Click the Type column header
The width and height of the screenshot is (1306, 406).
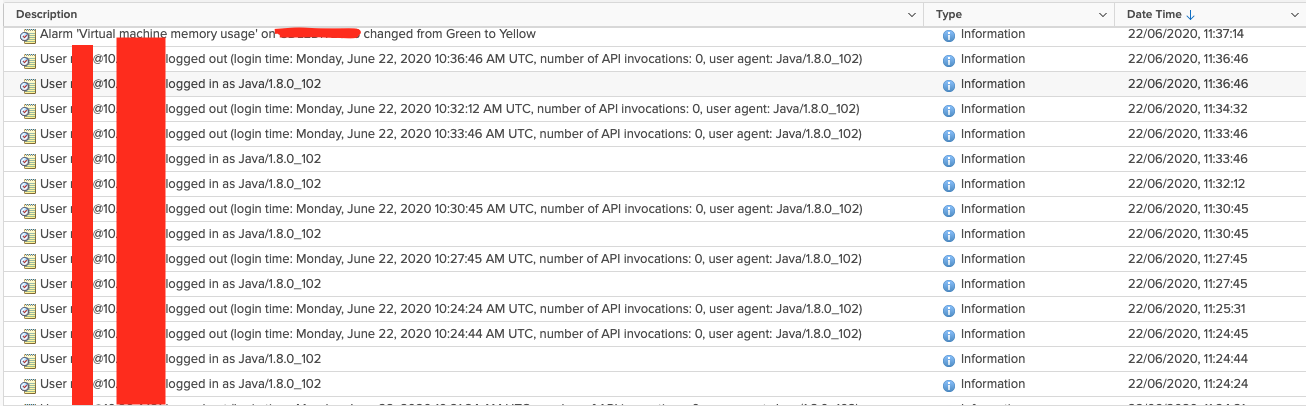pos(949,15)
